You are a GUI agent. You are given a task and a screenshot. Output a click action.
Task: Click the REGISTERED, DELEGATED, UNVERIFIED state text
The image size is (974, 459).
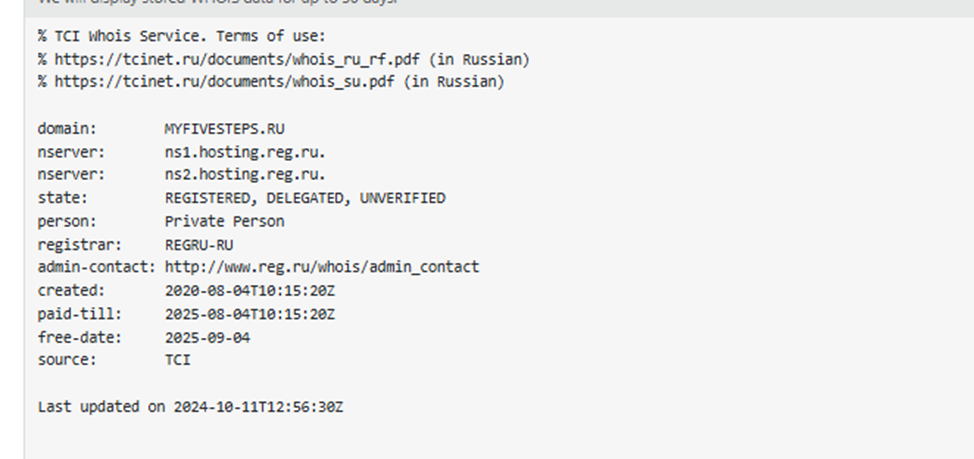305,198
